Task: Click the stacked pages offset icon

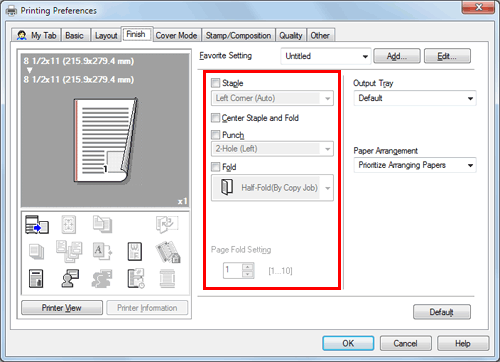Action: 36,252
